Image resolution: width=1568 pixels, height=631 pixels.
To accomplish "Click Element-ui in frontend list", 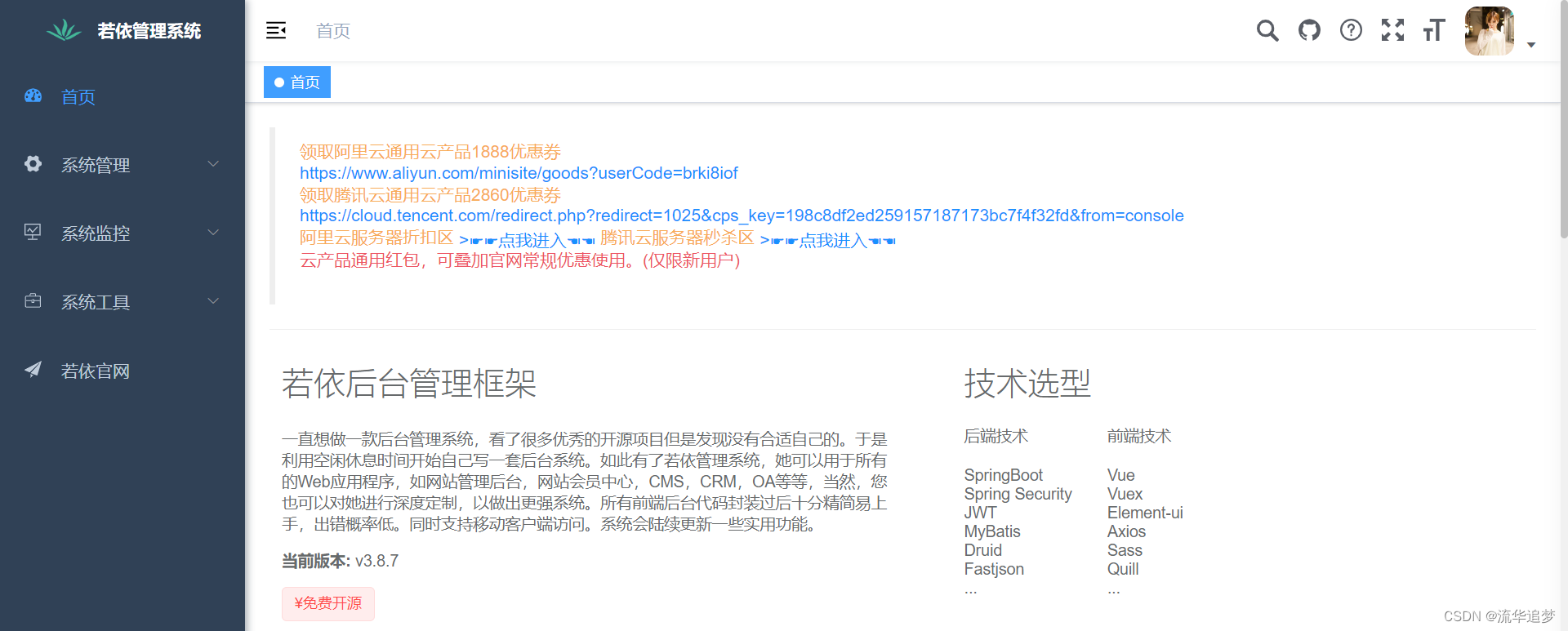I will coord(1145,513).
